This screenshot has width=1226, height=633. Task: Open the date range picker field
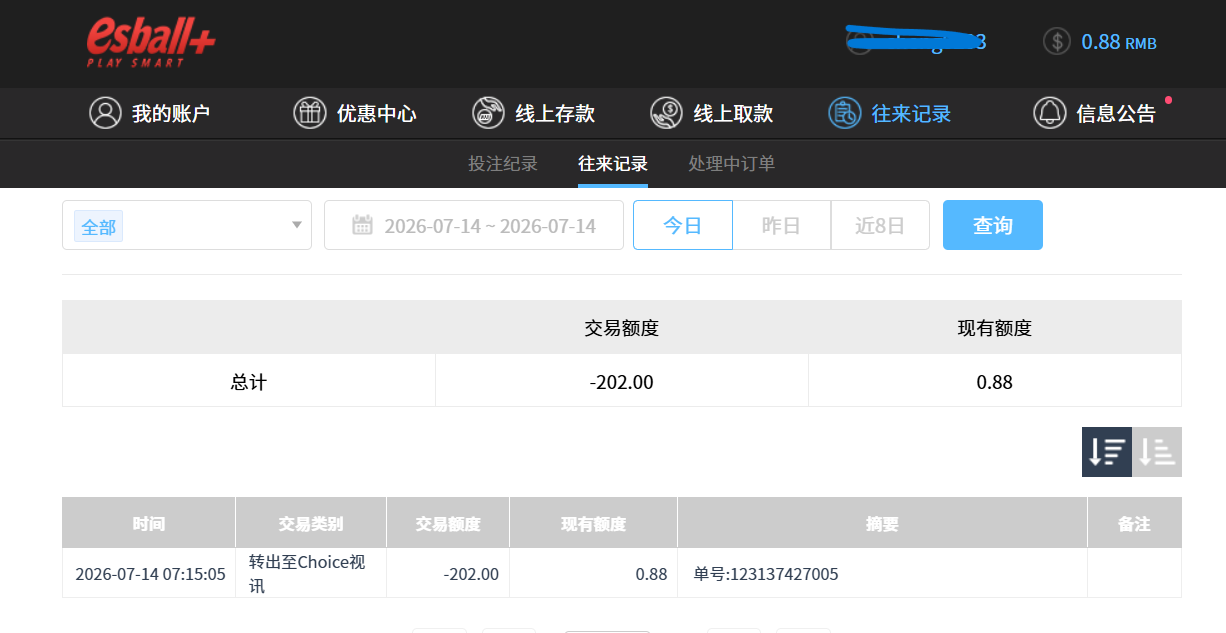coord(474,225)
